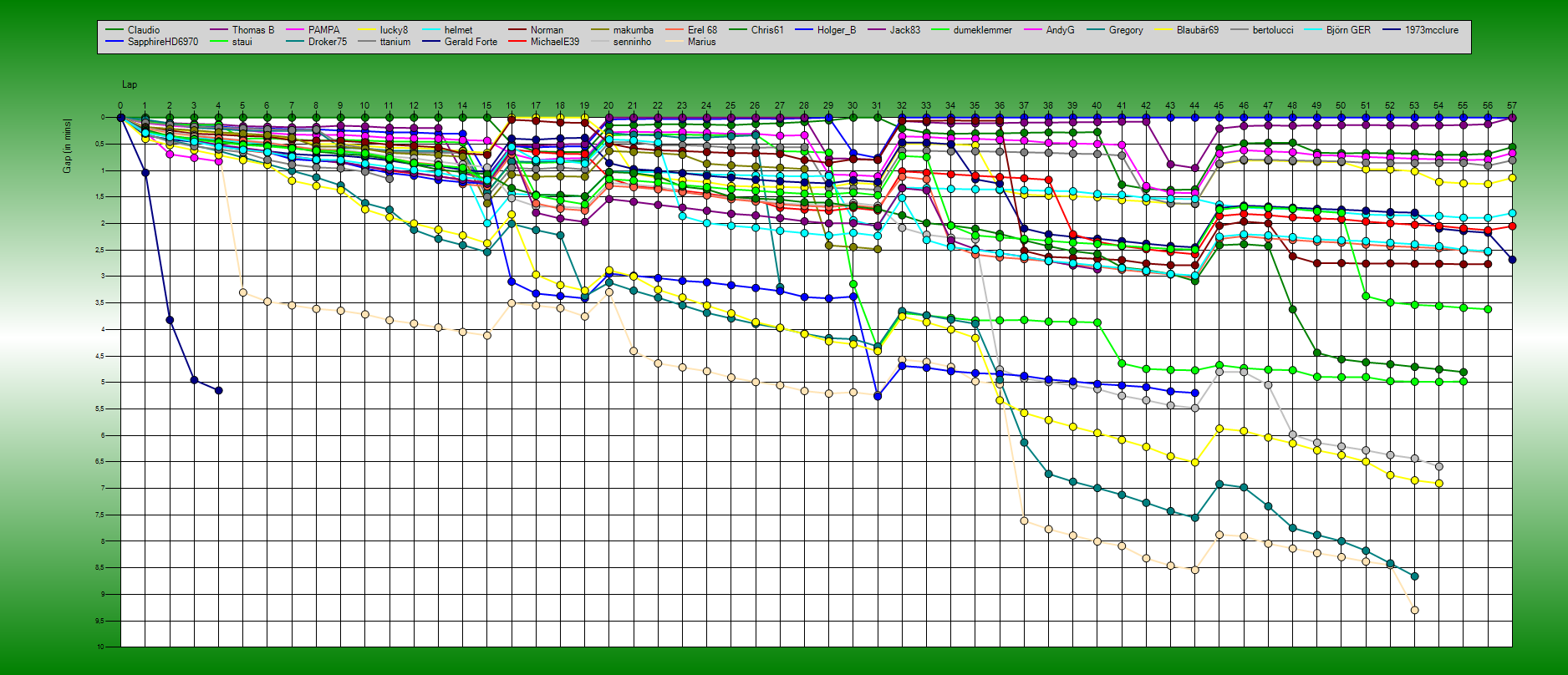Screen dimensions: 1568x675
Task: Click lap number 57 on the axis
Action: coord(1512,106)
